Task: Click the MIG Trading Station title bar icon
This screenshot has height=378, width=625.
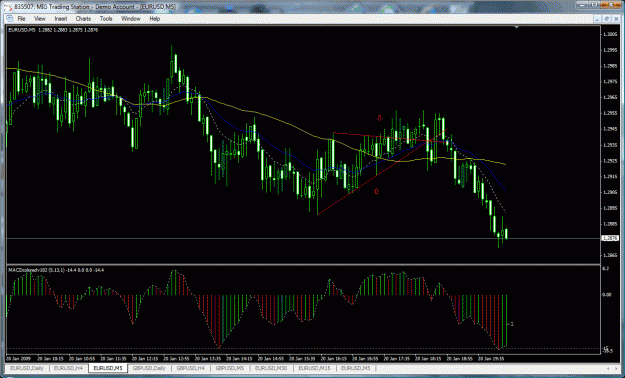Action: click(x=8, y=6)
